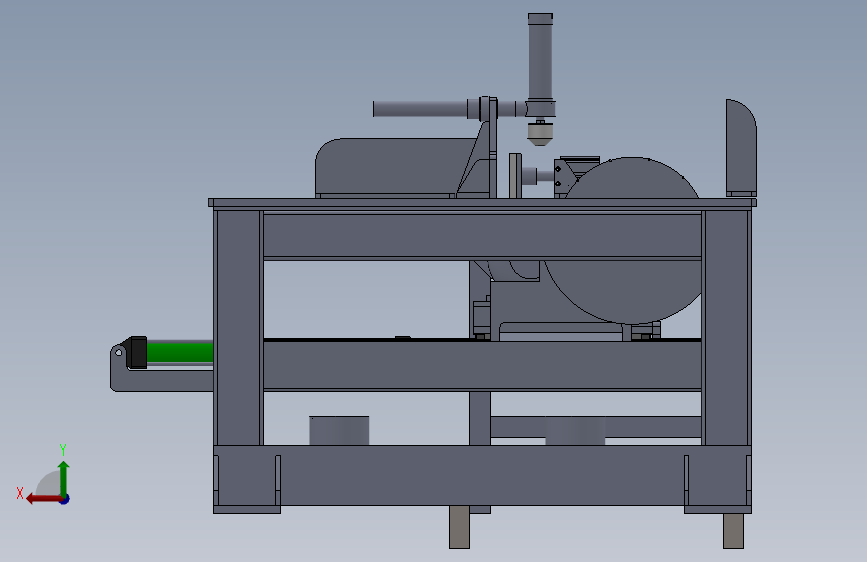867x562 pixels.
Task: Select the rounded guard at right edge
Action: pyautogui.click(x=741, y=147)
